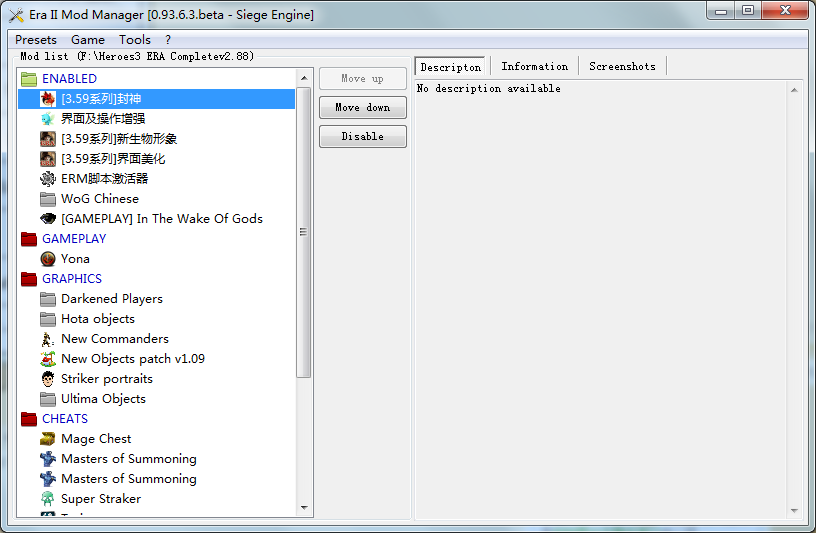Click the New Commanders figure icon
816x533 pixels.
pos(48,339)
